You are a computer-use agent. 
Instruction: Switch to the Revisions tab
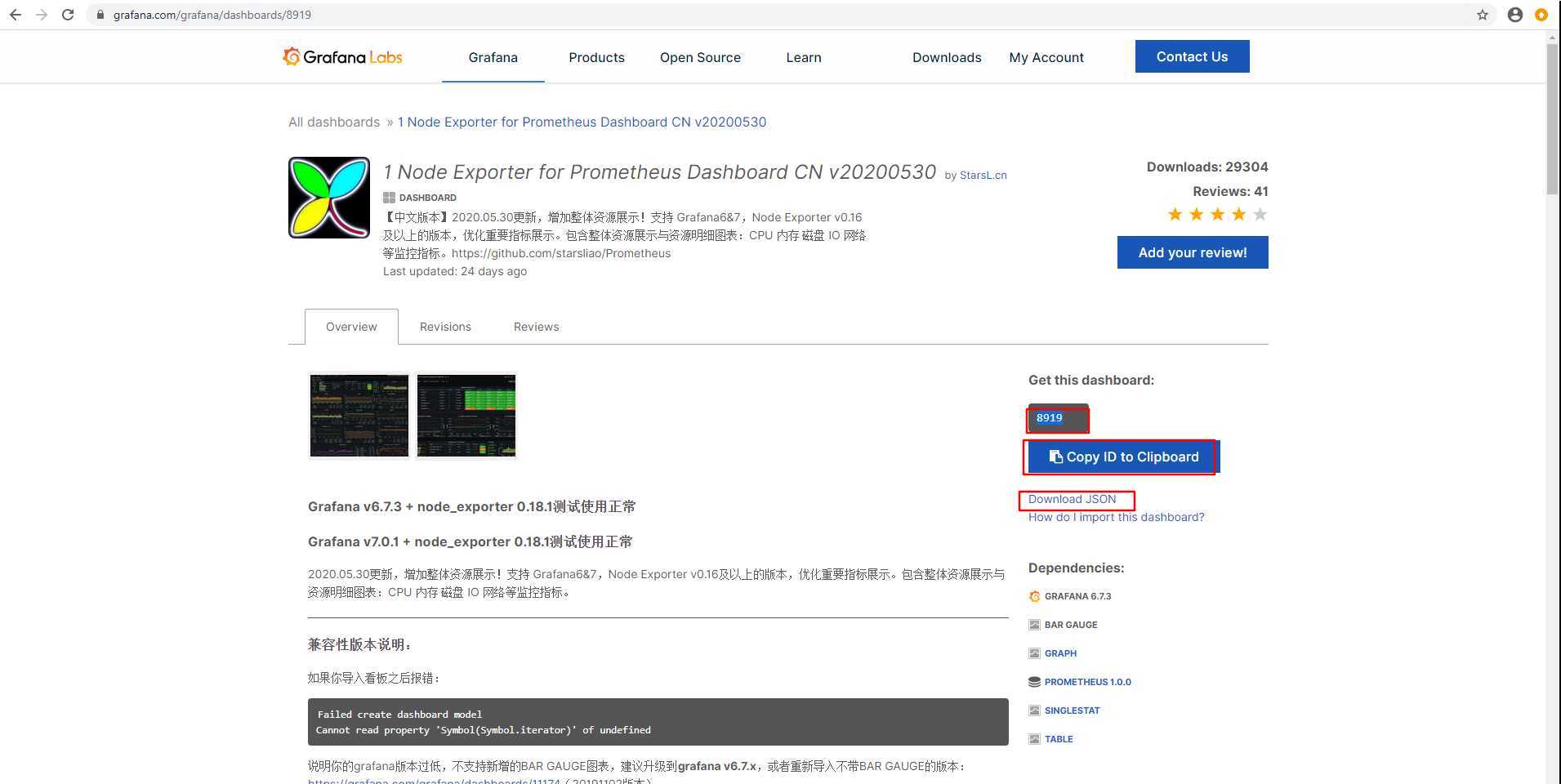(445, 327)
